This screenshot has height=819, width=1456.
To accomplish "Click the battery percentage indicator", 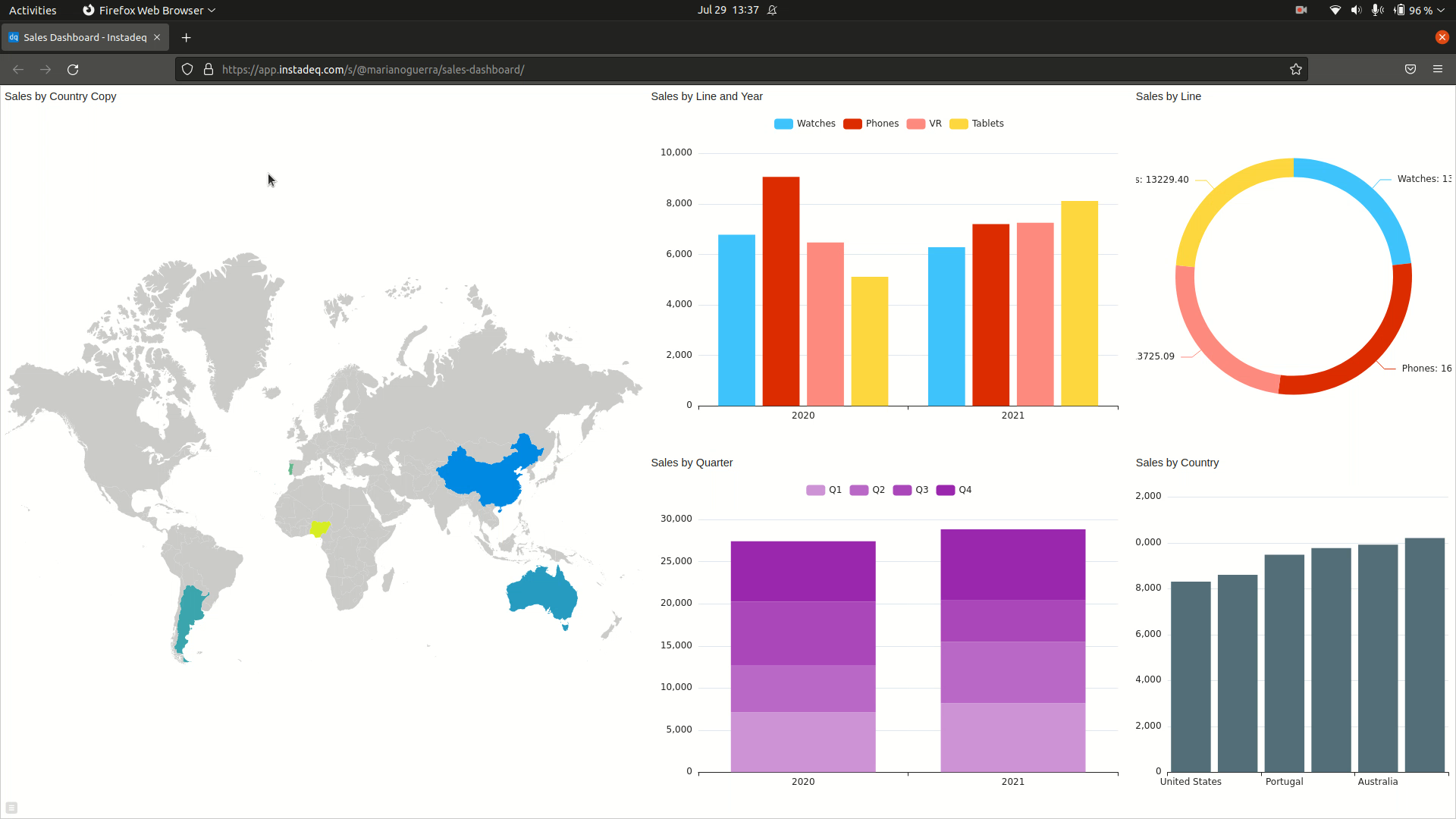I will [x=1414, y=10].
